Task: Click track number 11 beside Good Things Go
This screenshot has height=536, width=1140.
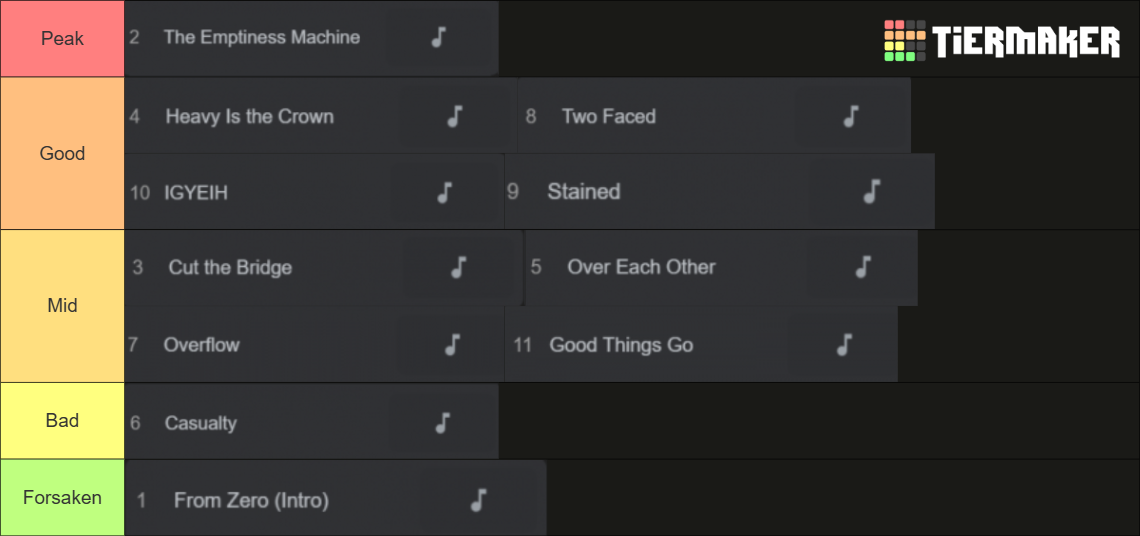Action: coord(523,344)
